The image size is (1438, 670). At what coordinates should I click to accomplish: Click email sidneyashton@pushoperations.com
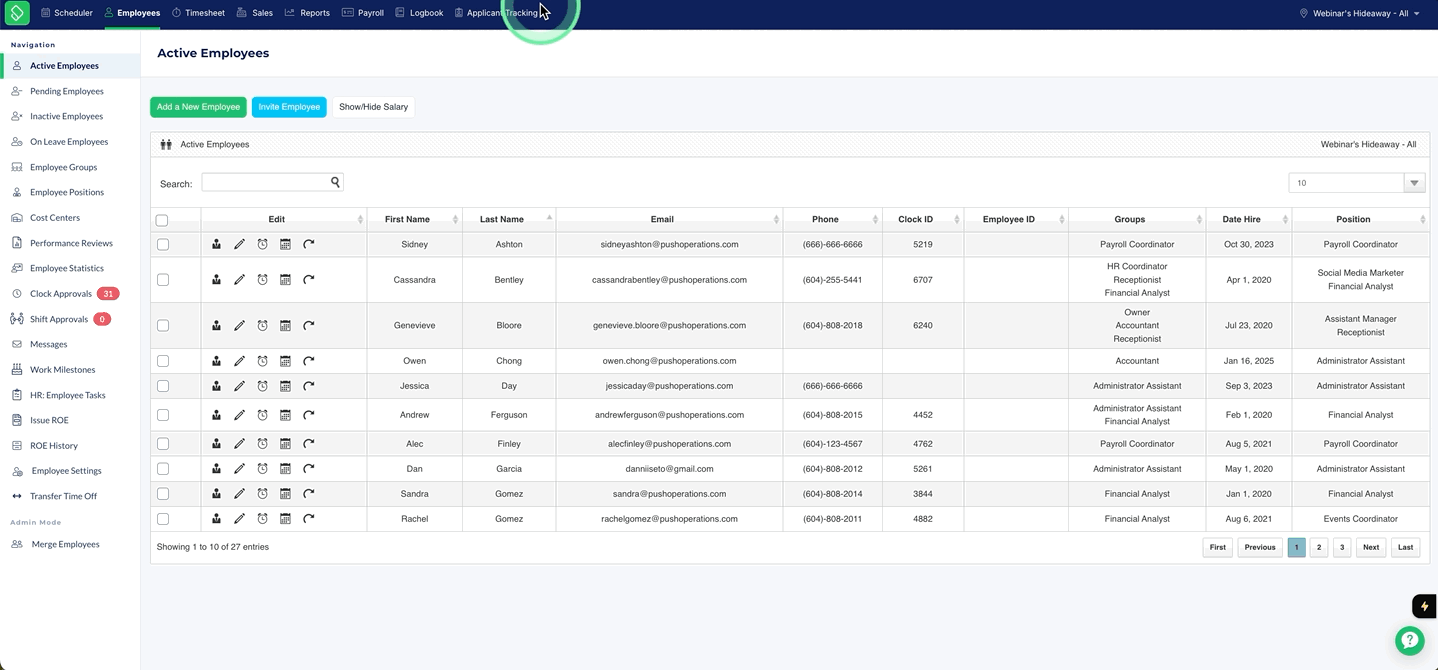click(x=669, y=244)
